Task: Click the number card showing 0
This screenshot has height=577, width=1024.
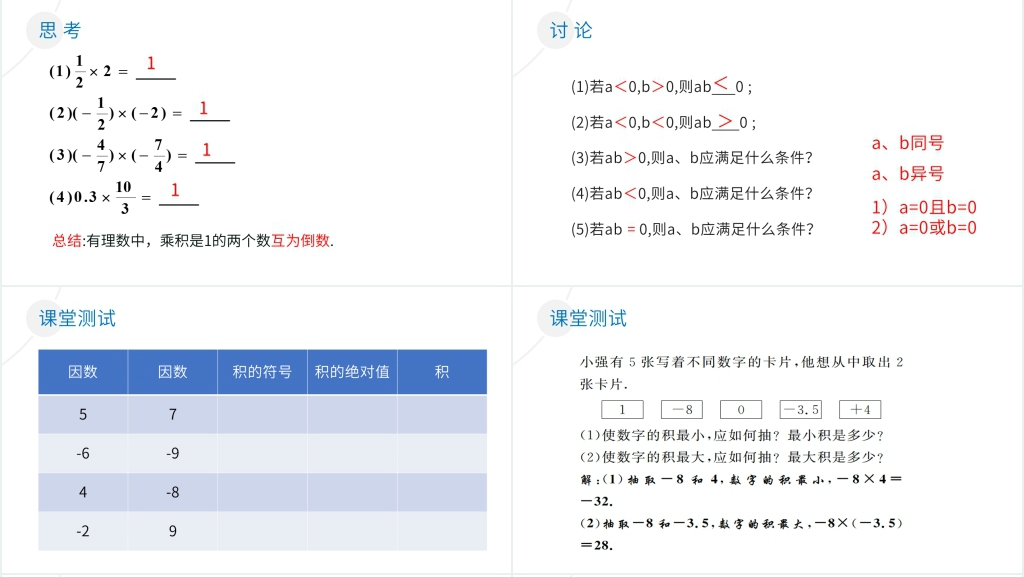Action: pyautogui.click(x=741, y=410)
